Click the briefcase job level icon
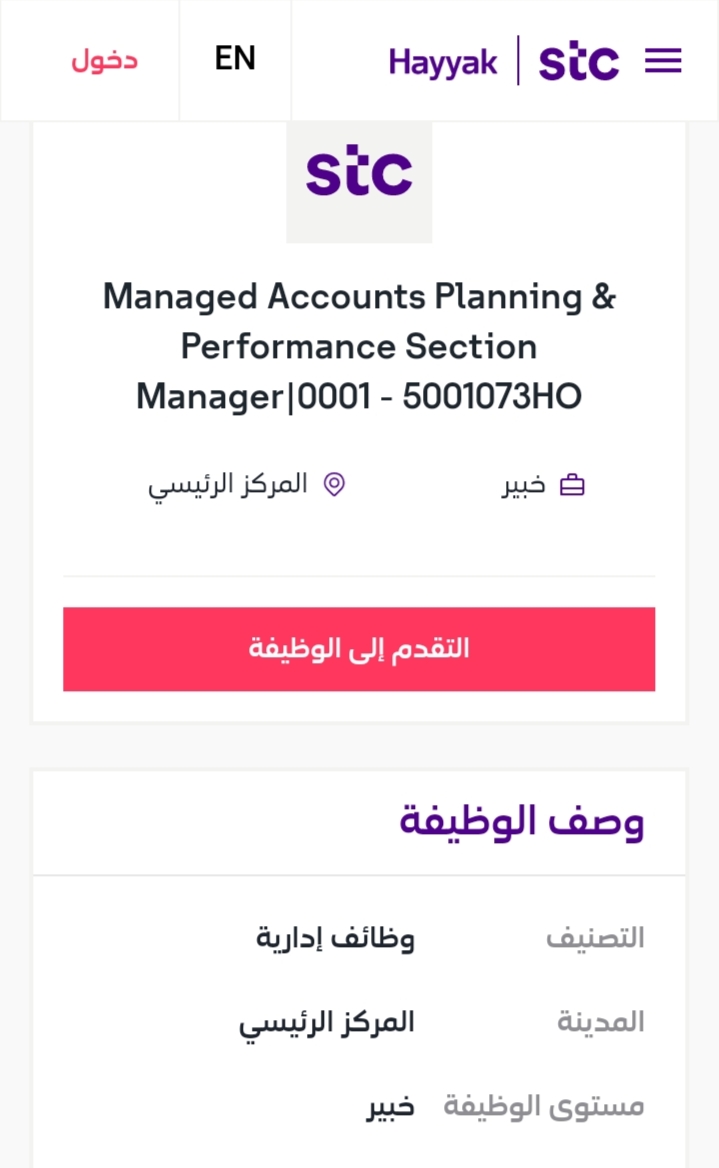The image size is (719, 1168). tap(572, 485)
